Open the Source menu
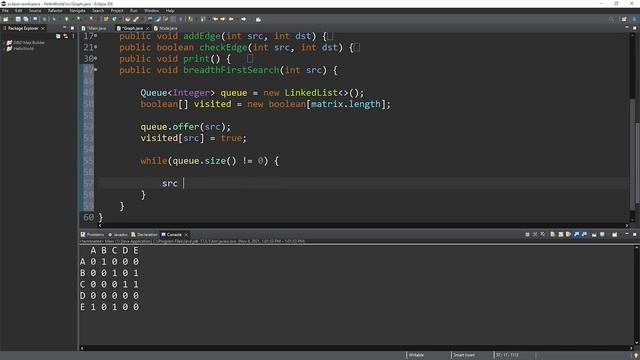The image size is (640, 360). 35,11
